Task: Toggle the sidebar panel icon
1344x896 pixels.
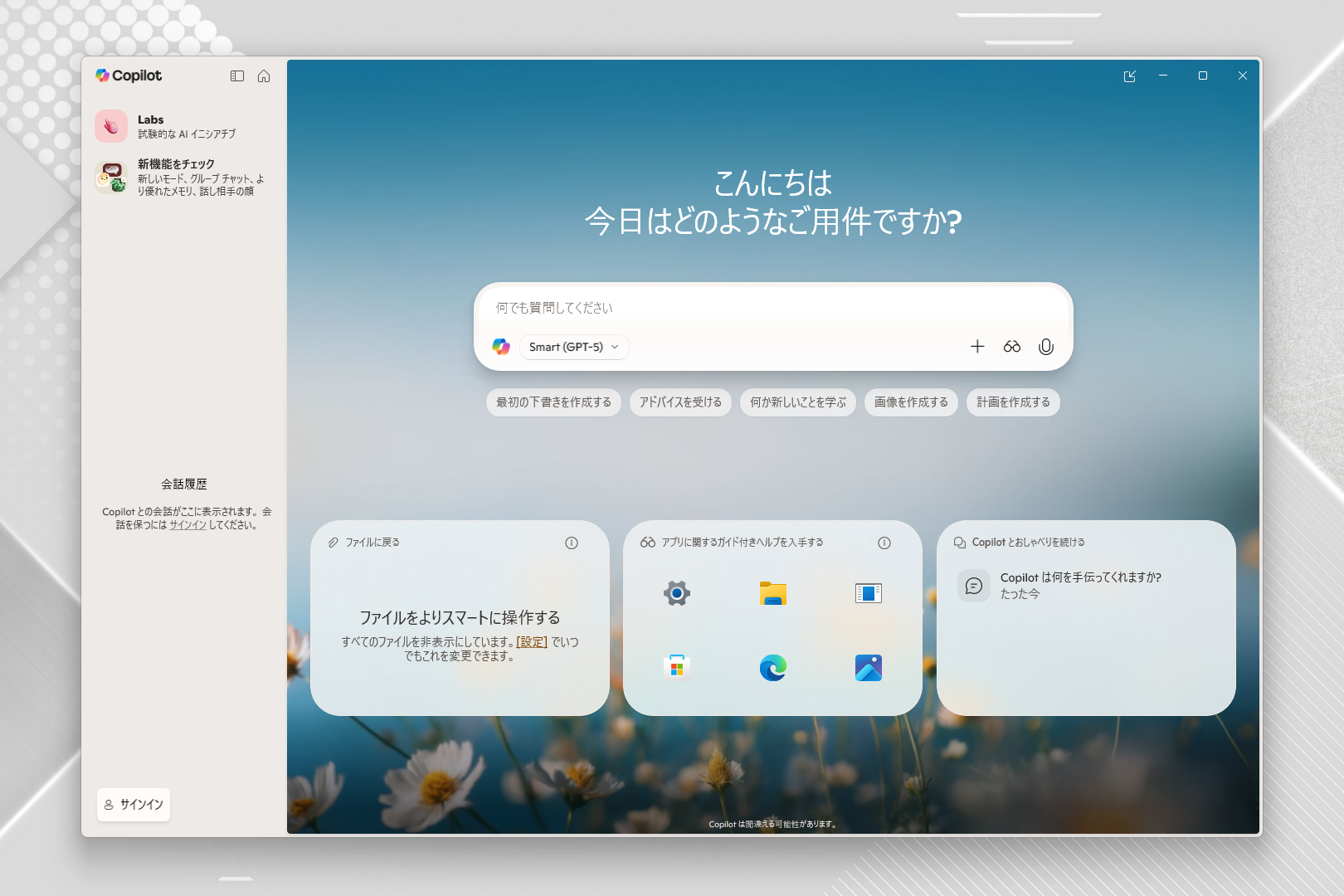Action: (x=237, y=75)
